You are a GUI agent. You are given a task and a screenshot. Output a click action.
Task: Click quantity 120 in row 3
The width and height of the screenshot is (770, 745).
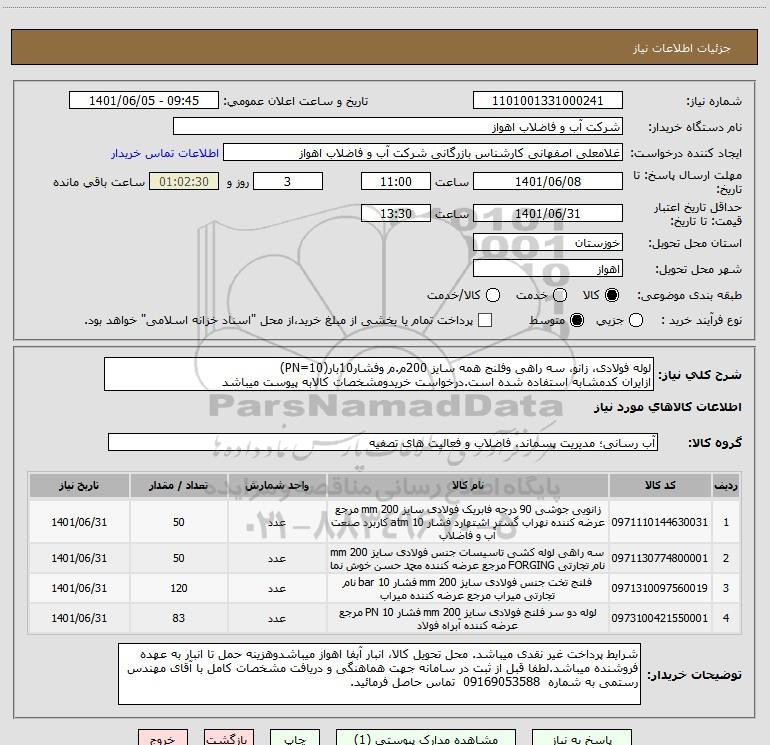[178, 588]
